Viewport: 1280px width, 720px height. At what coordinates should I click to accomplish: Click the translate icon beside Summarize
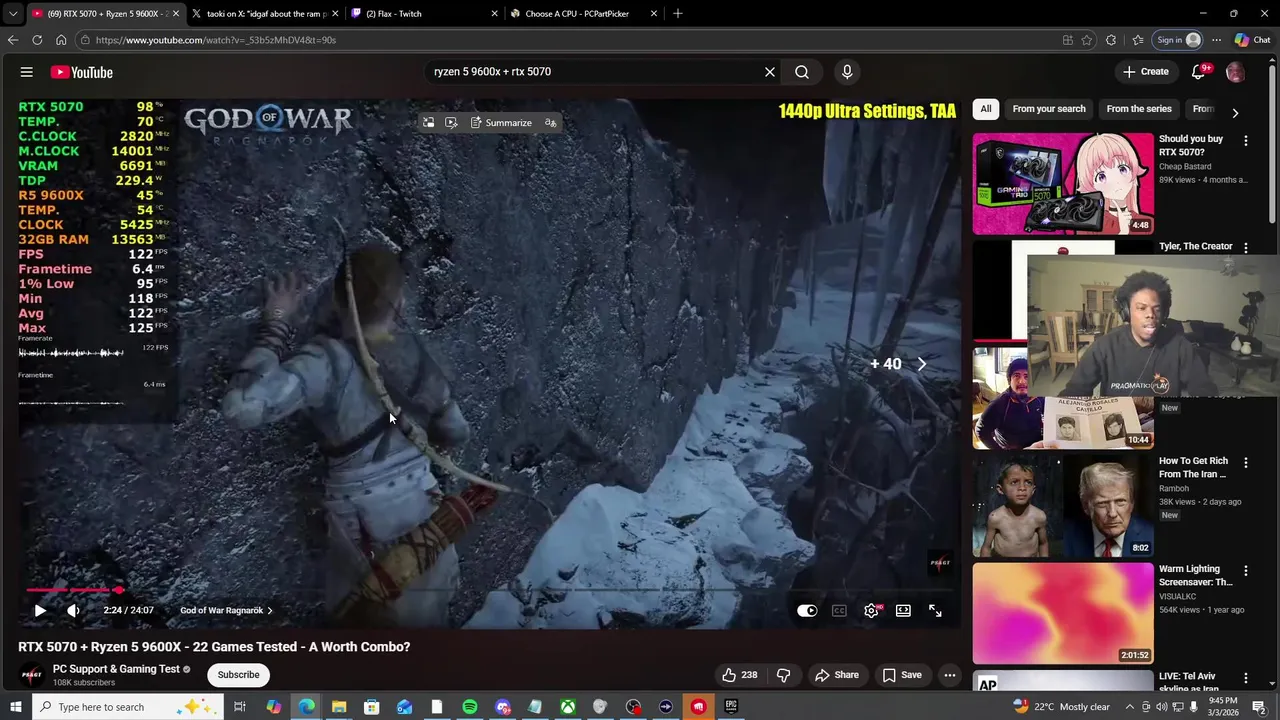[550, 123]
